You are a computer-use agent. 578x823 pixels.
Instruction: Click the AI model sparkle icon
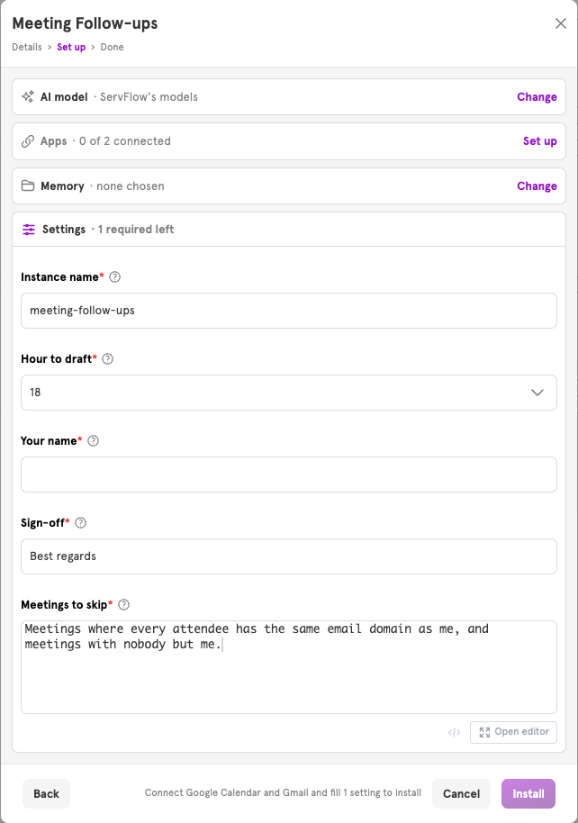(28, 97)
